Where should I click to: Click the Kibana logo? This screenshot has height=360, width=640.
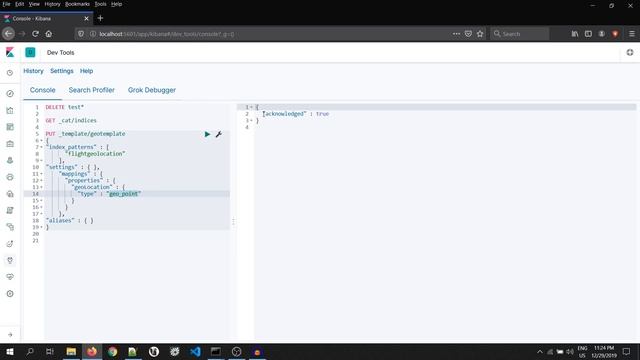pyautogui.click(x=10, y=52)
